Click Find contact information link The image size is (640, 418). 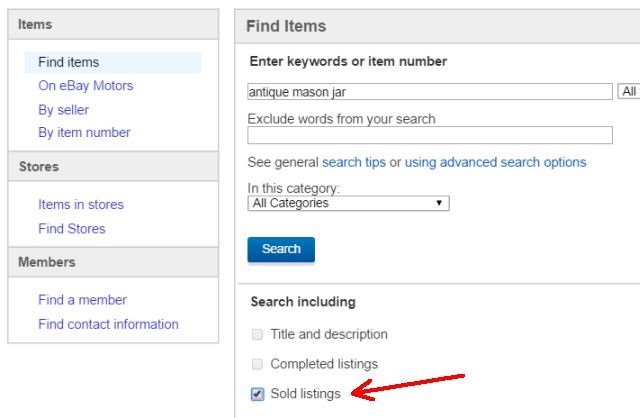pyautogui.click(x=108, y=324)
